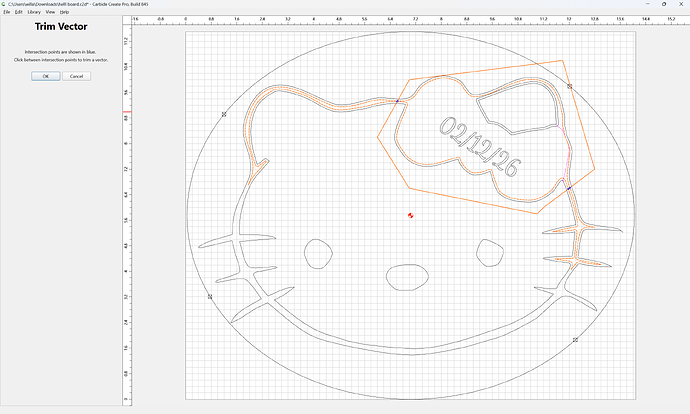690x414 pixels.
Task: Open the Help menu
Action: pyautogui.click(x=64, y=12)
